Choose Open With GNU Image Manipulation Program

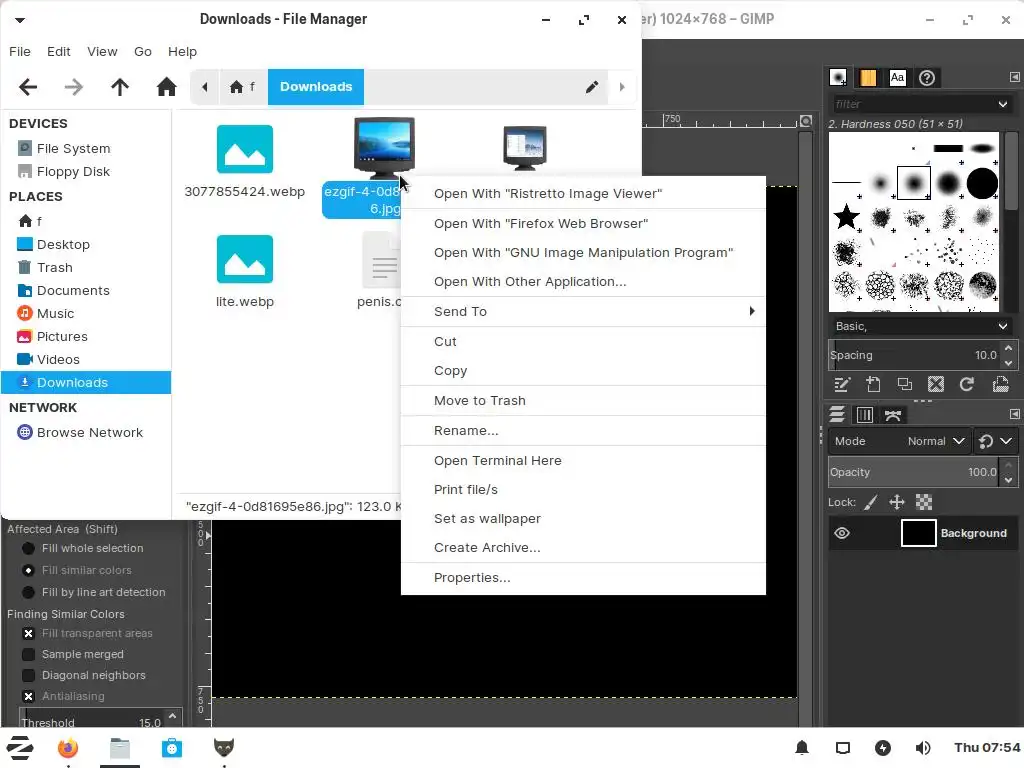coord(583,253)
